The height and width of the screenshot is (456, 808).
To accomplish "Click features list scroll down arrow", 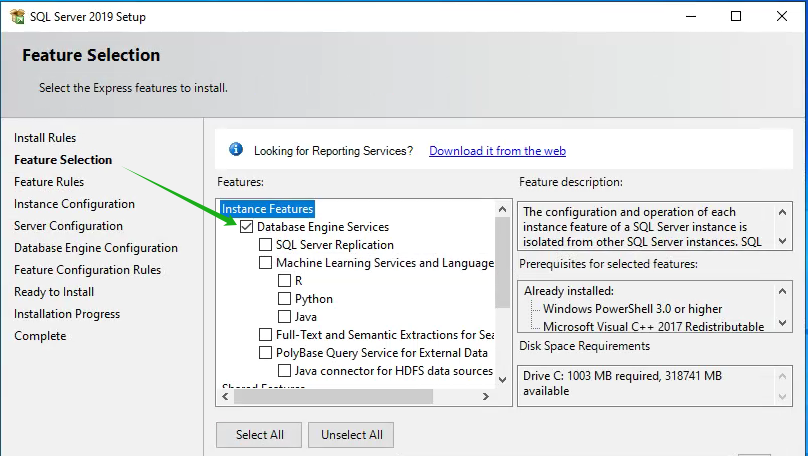I will coord(502,380).
